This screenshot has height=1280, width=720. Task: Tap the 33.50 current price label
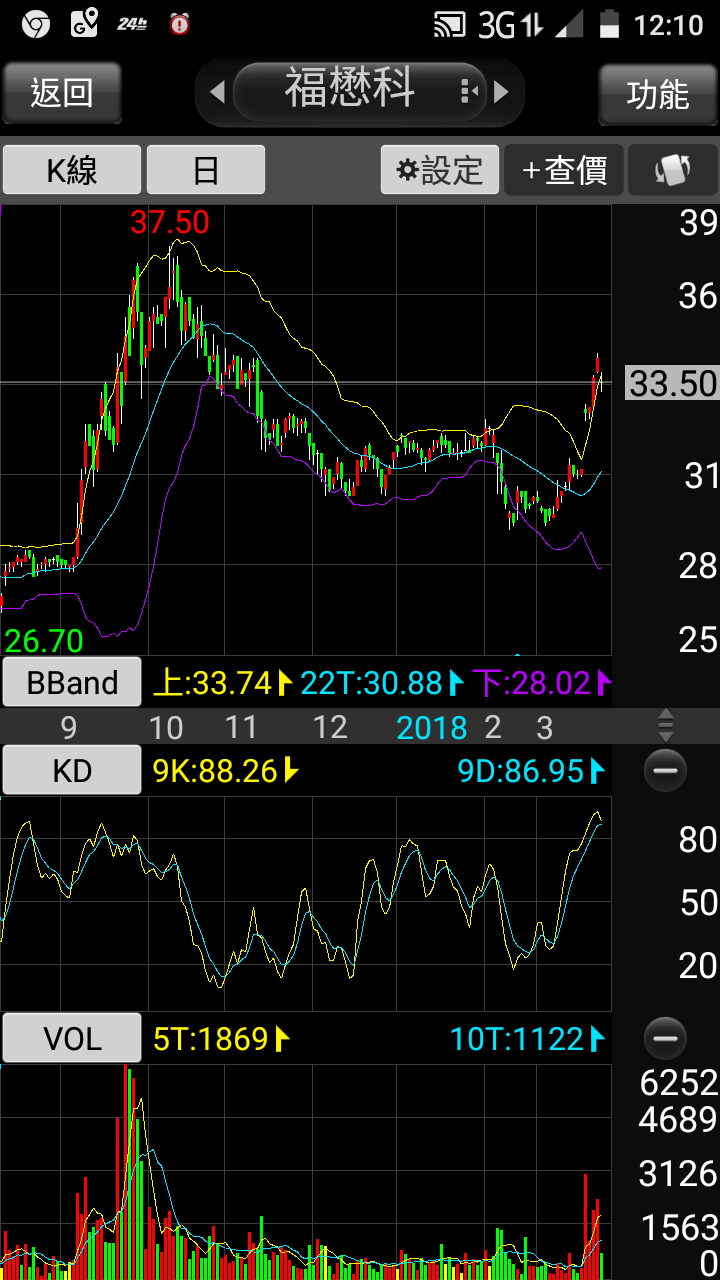(673, 383)
